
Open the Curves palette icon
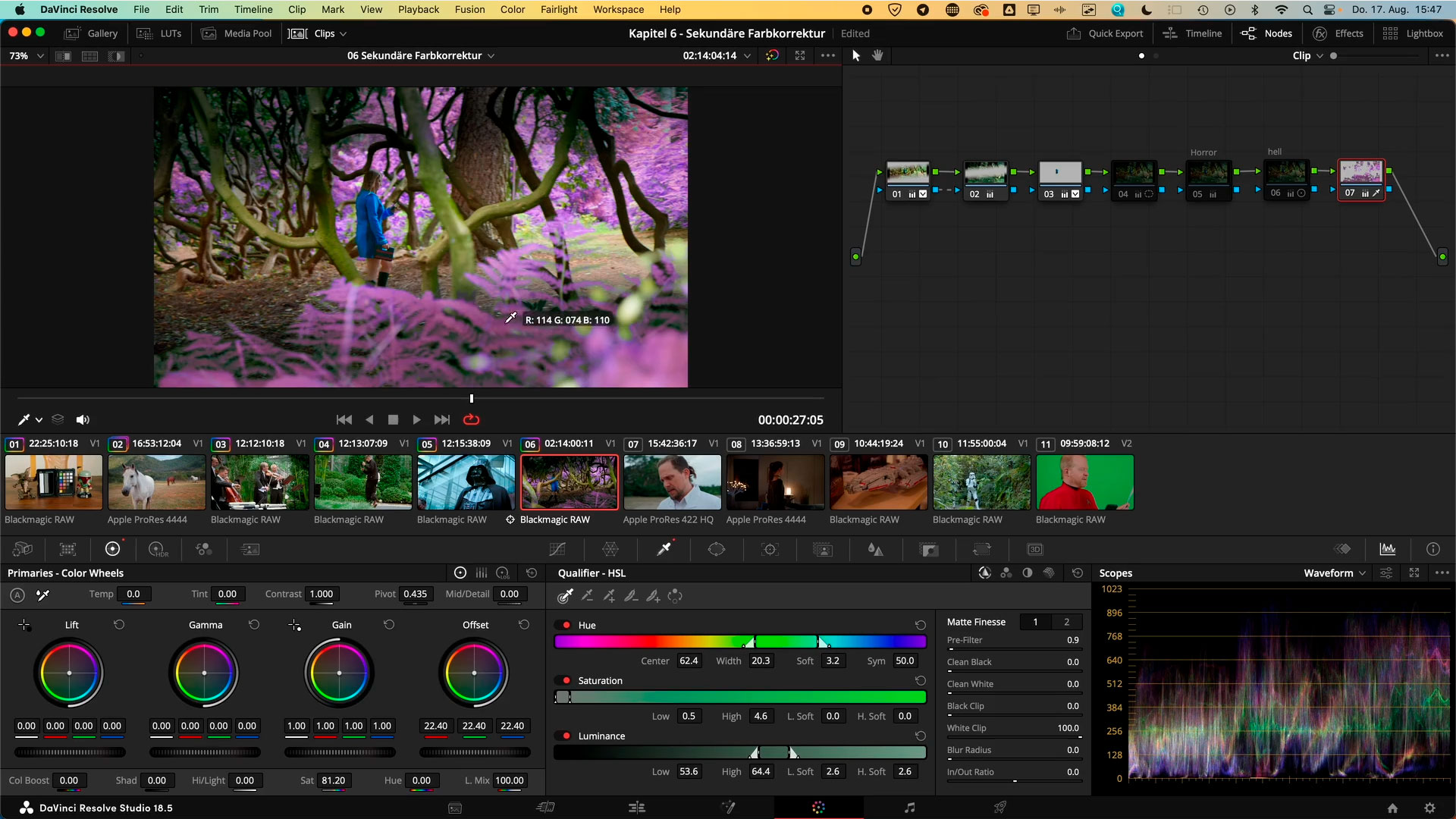[x=557, y=549]
